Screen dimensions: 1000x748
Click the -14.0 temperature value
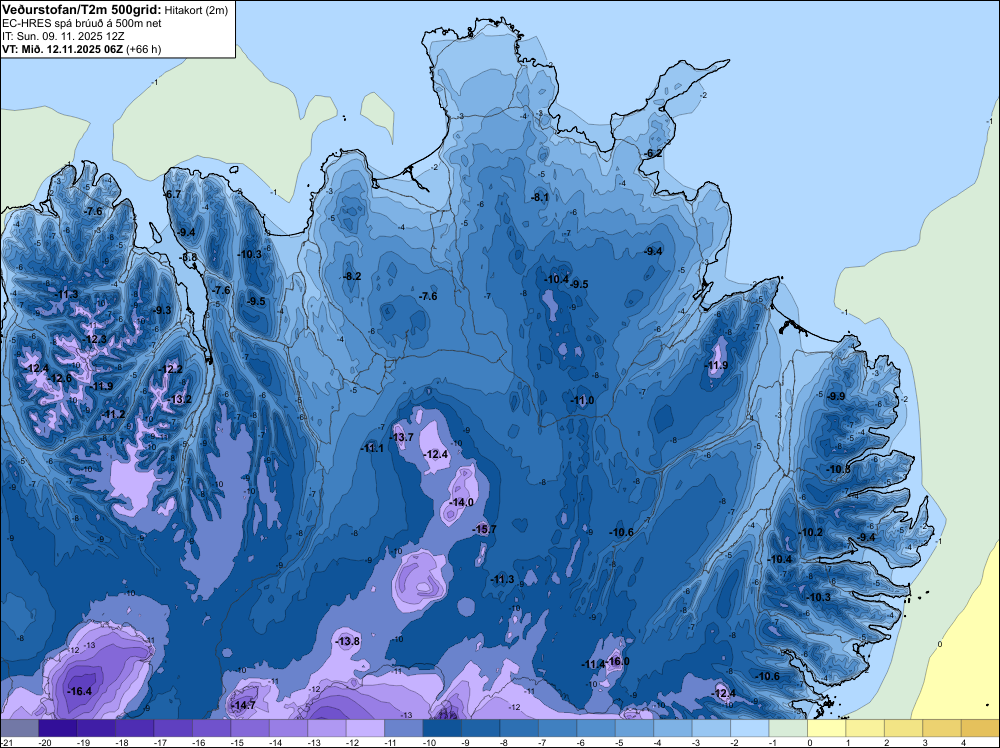coord(462,502)
